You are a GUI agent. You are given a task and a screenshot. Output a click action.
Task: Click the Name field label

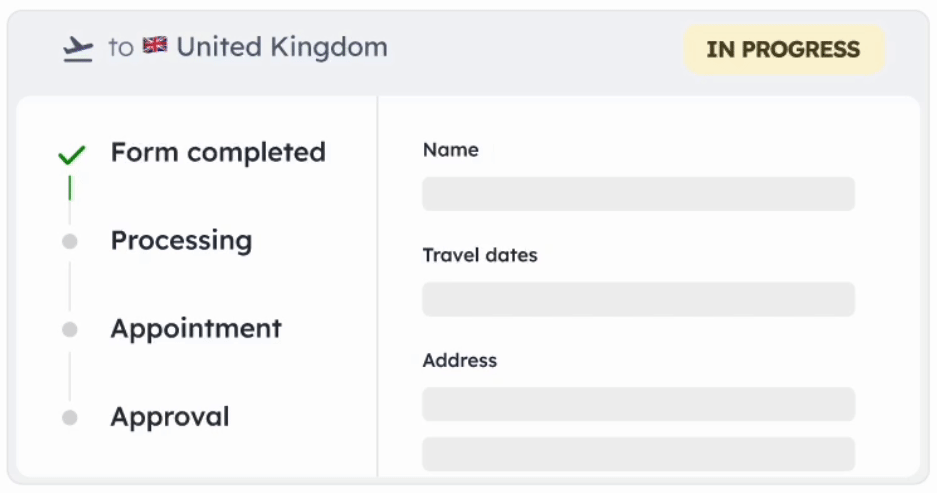click(451, 149)
